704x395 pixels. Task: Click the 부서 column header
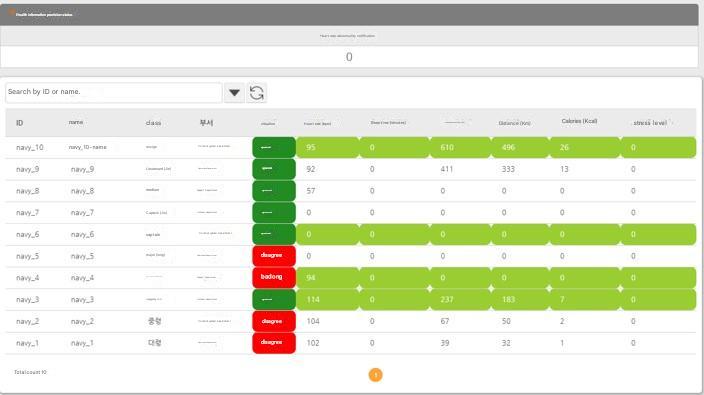[x=206, y=123]
